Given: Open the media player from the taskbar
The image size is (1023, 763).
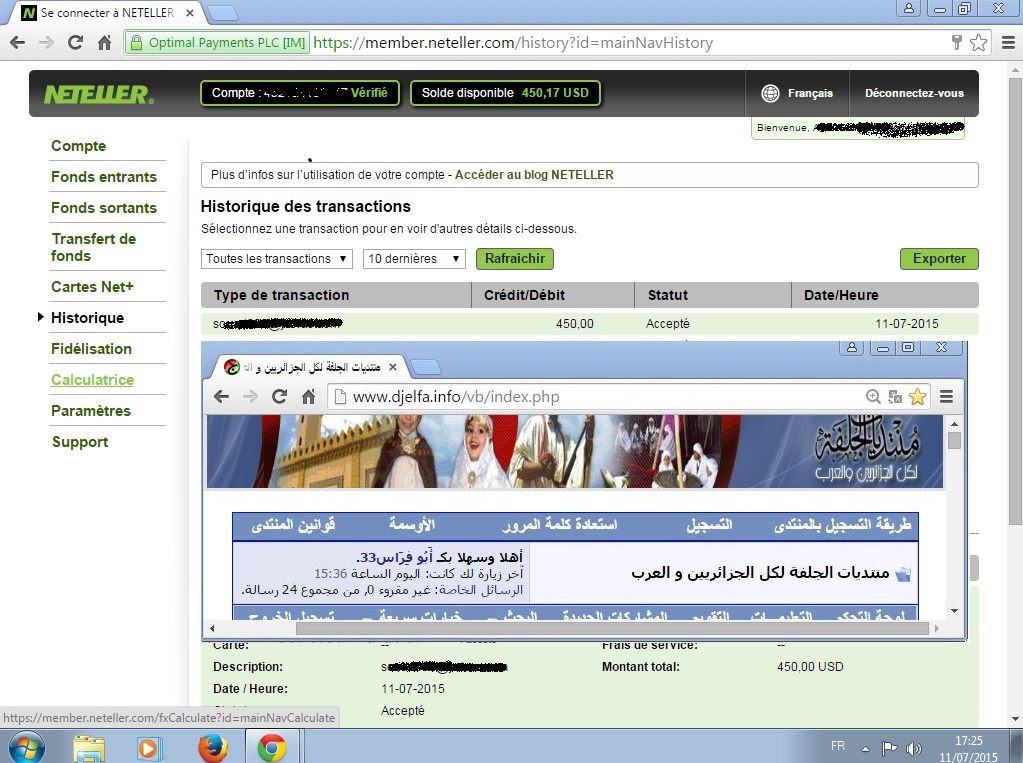Looking at the screenshot, I should [147, 748].
